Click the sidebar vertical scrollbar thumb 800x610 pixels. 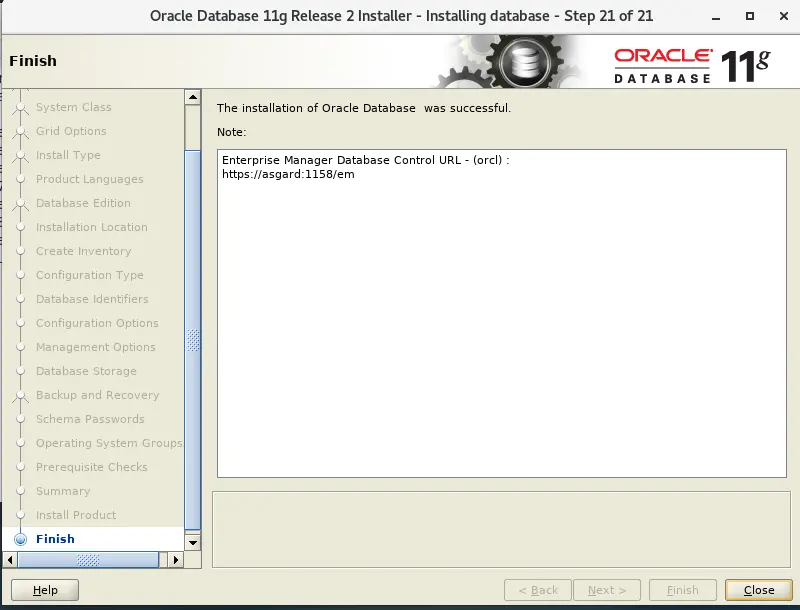pos(193,341)
